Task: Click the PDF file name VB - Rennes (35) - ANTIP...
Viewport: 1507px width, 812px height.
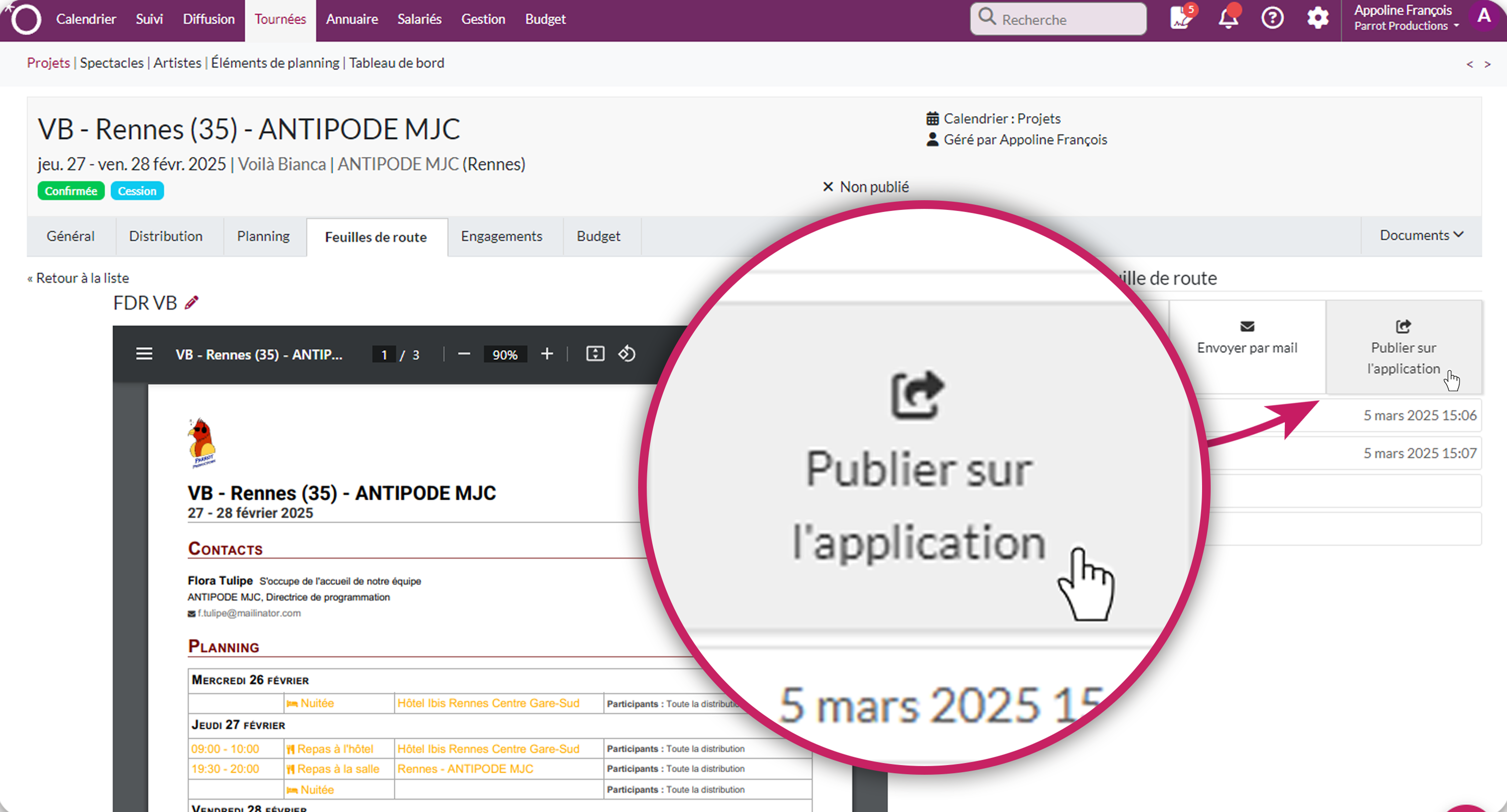Action: tap(258, 354)
